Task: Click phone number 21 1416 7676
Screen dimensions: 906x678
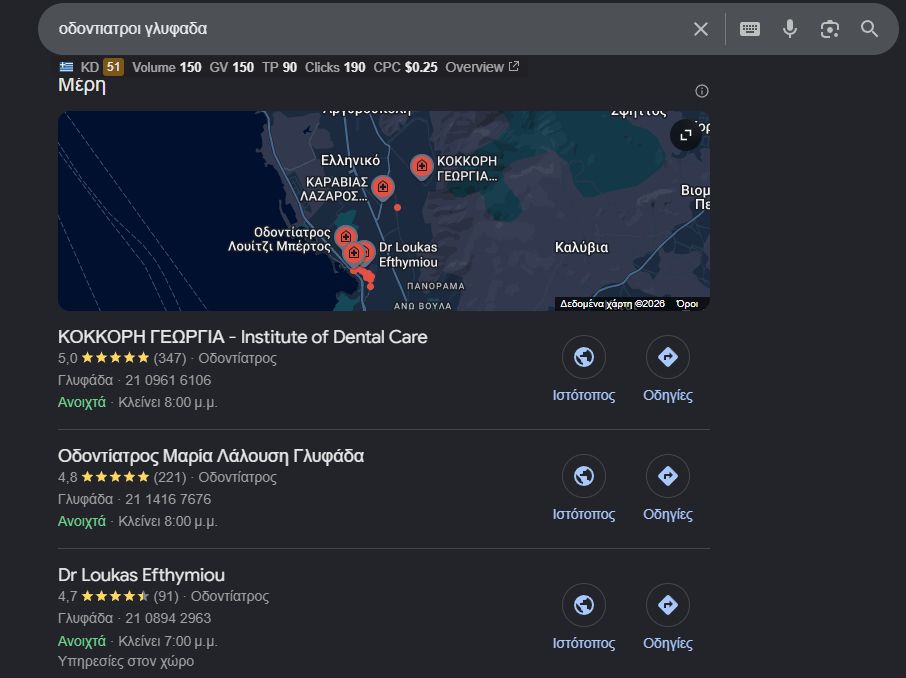Action: (x=168, y=499)
